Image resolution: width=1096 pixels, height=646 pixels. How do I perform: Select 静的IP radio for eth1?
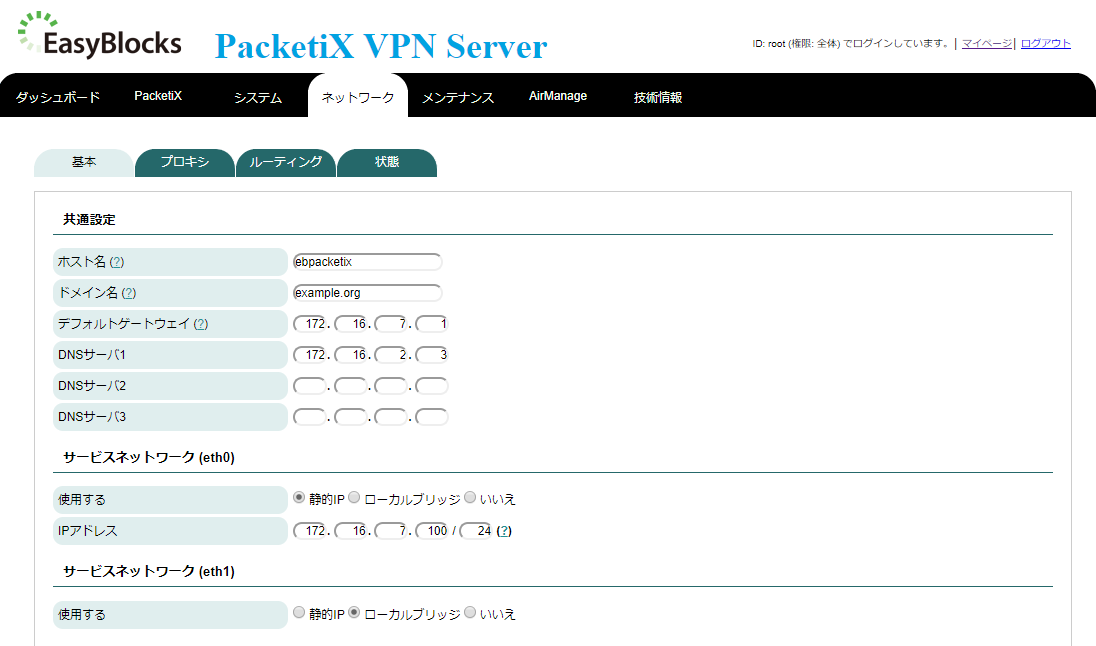(299, 612)
